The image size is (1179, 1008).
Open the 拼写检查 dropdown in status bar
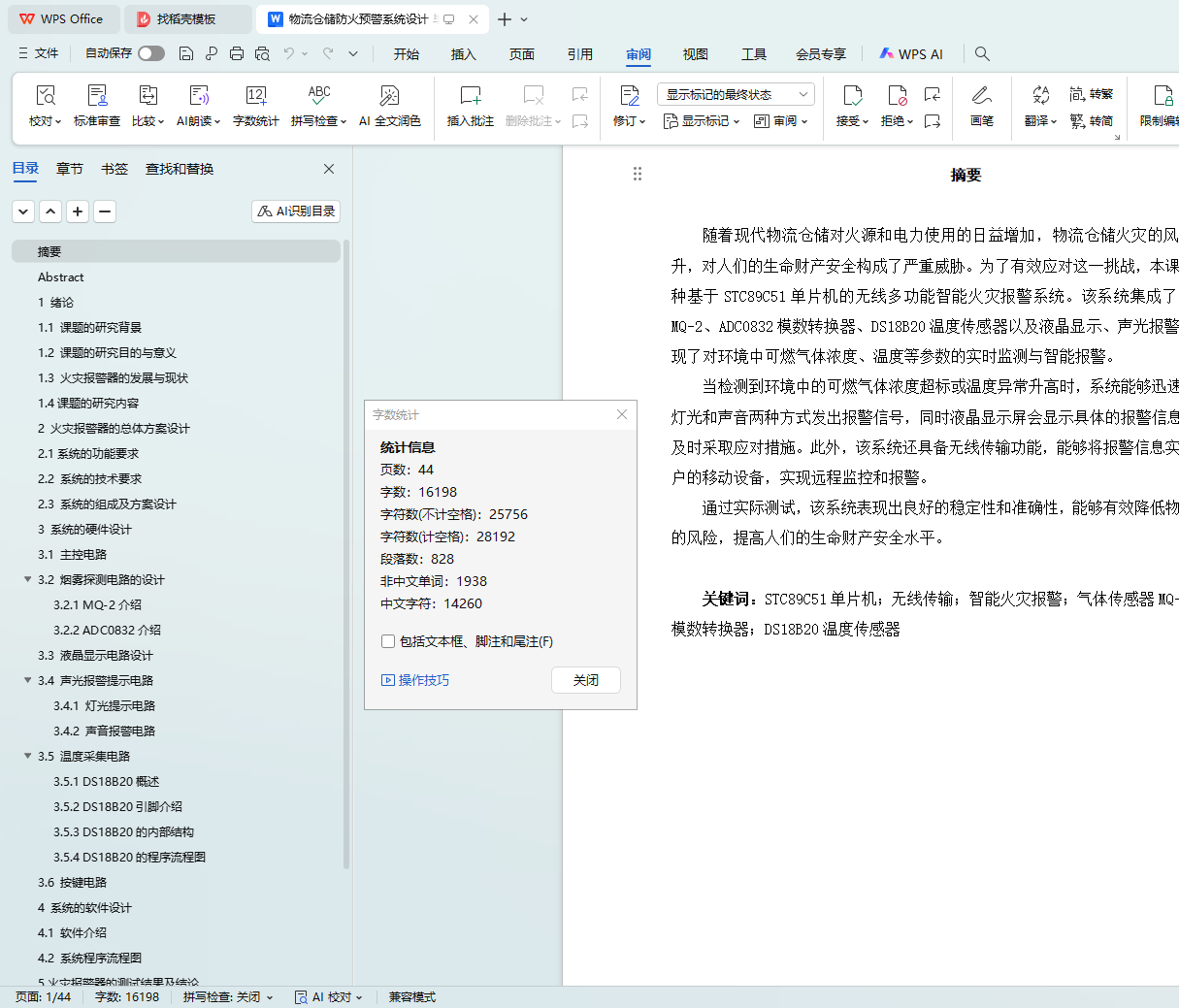(x=228, y=997)
